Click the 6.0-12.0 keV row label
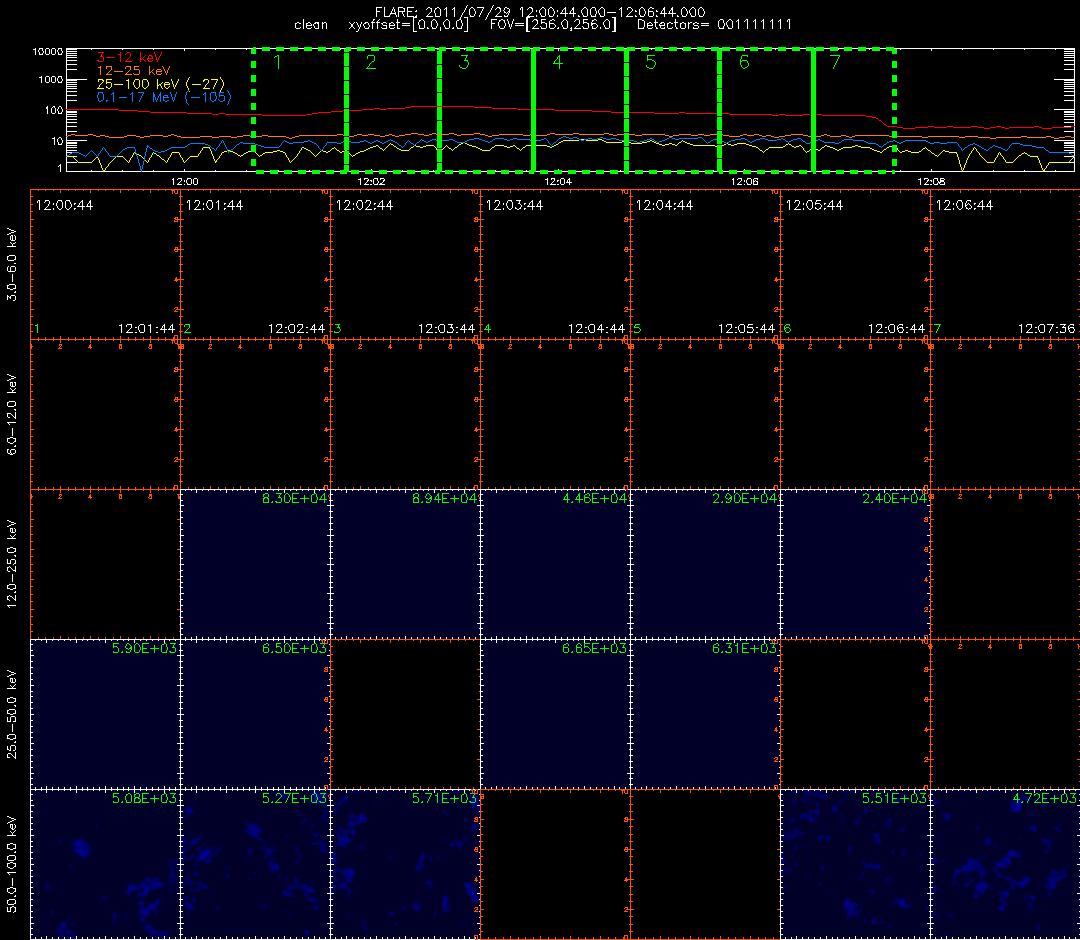This screenshot has width=1080, height=940. pyautogui.click(x=12, y=415)
